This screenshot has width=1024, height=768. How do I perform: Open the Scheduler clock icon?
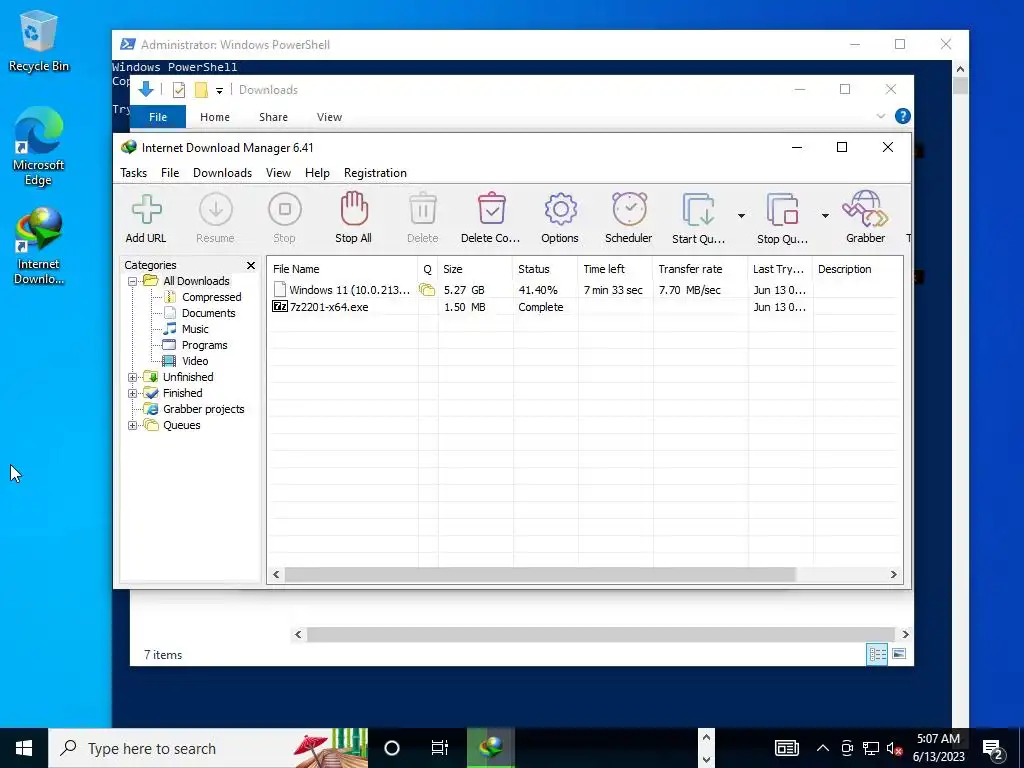(629, 209)
